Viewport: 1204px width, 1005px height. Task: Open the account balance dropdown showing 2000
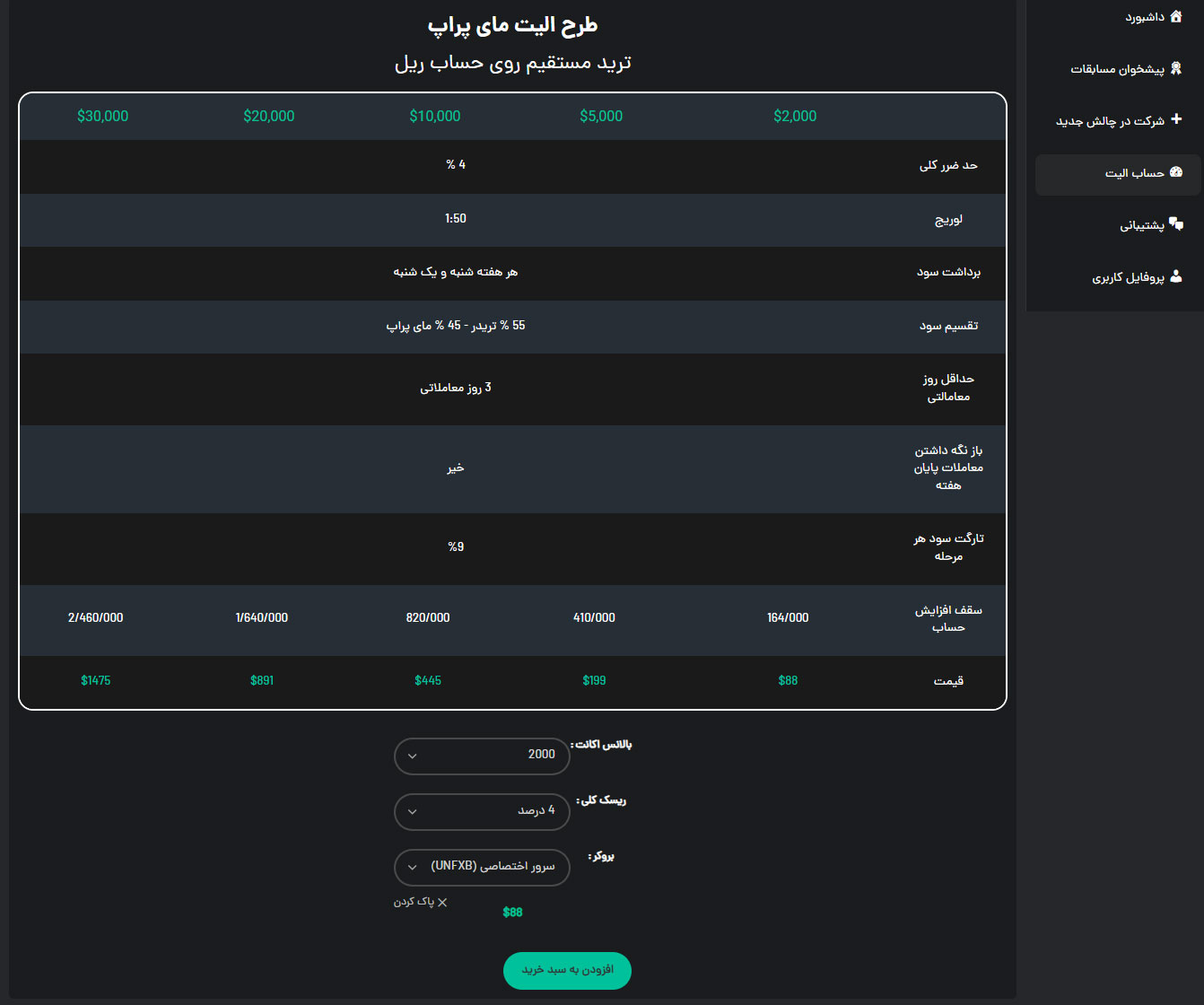[x=482, y=756]
